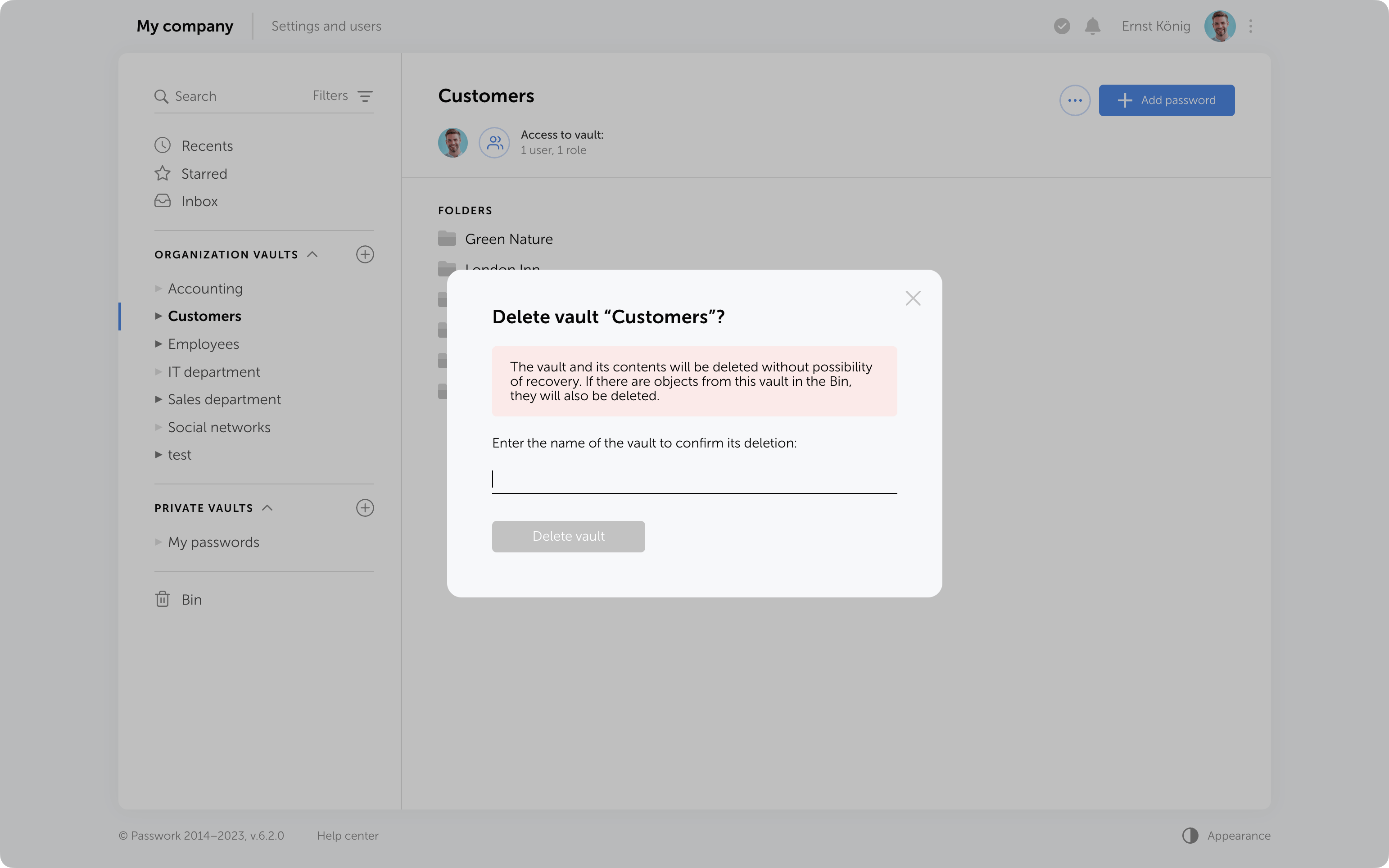Toggle the Appearance theme switch
This screenshot has height=868, width=1389.
1190,835
